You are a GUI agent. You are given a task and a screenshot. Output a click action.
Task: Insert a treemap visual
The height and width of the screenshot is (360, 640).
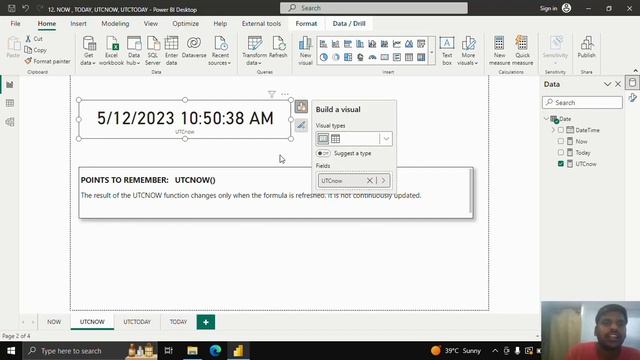coord(348,58)
